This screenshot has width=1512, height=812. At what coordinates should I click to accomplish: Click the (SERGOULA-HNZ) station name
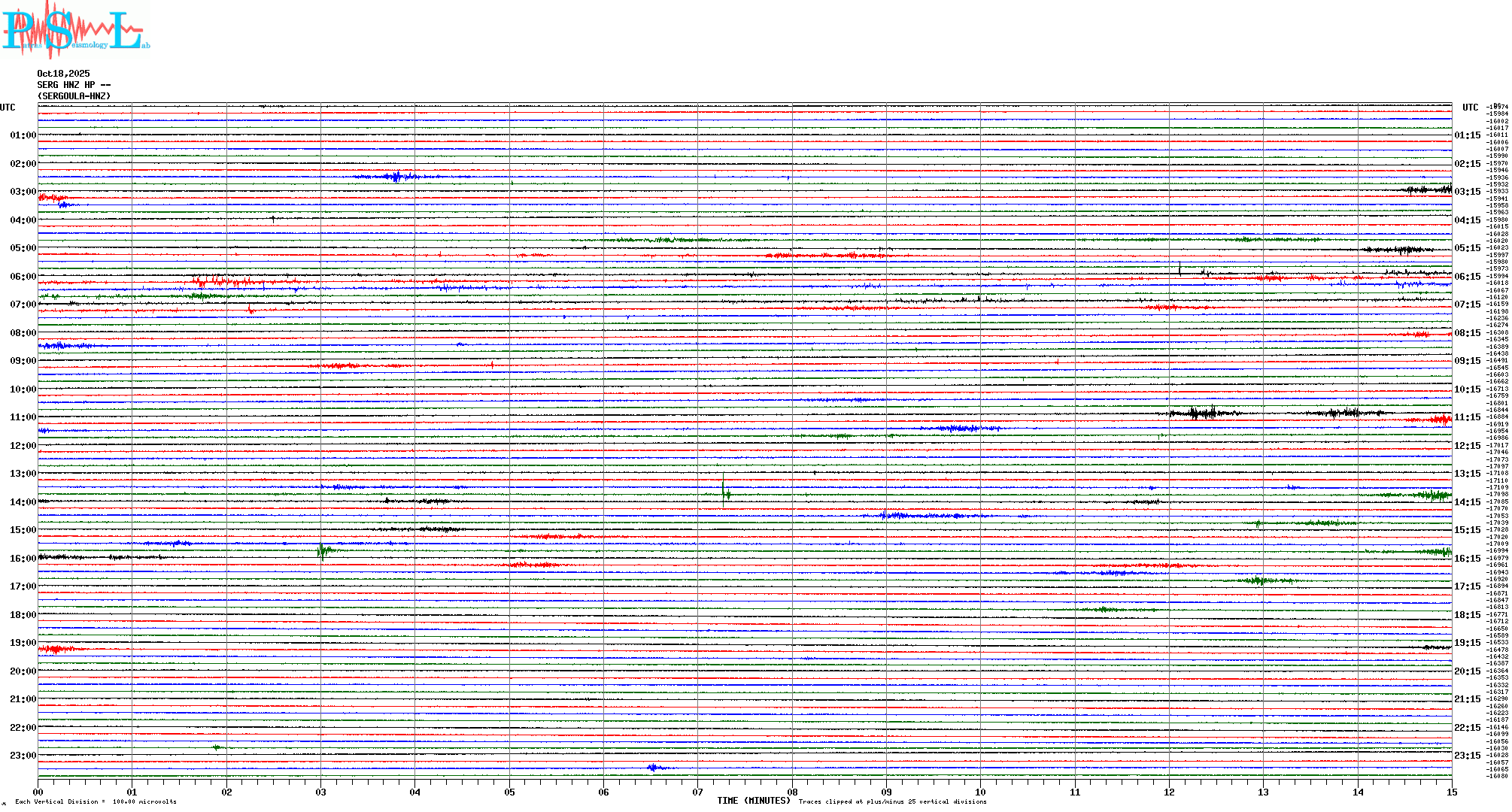pyautogui.click(x=74, y=96)
